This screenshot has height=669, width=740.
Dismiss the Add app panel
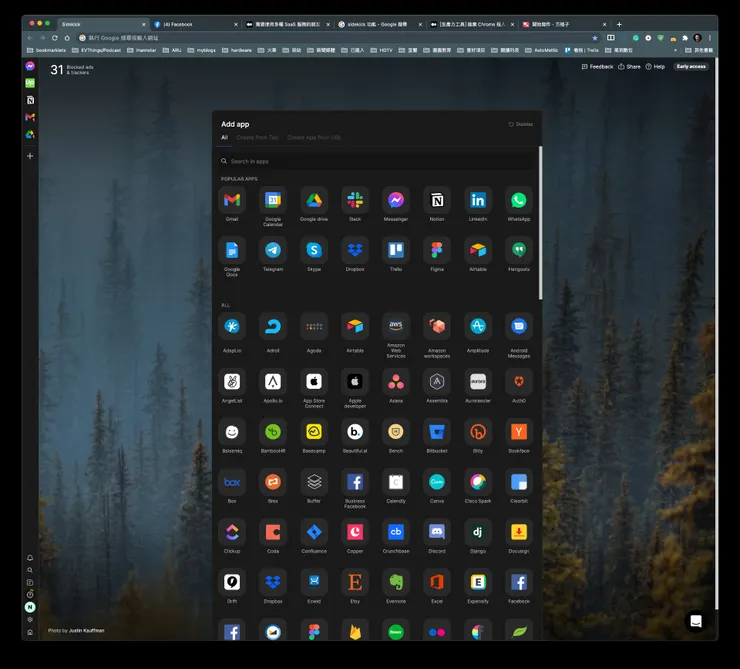tap(521, 125)
